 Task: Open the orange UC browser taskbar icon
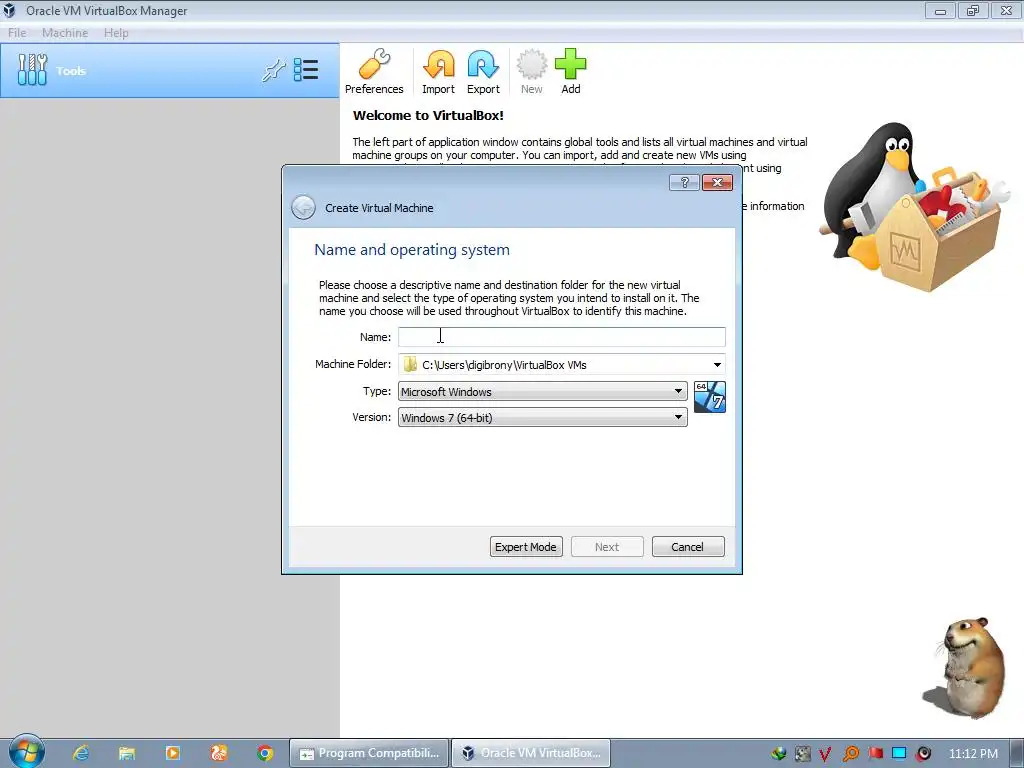[x=219, y=753]
